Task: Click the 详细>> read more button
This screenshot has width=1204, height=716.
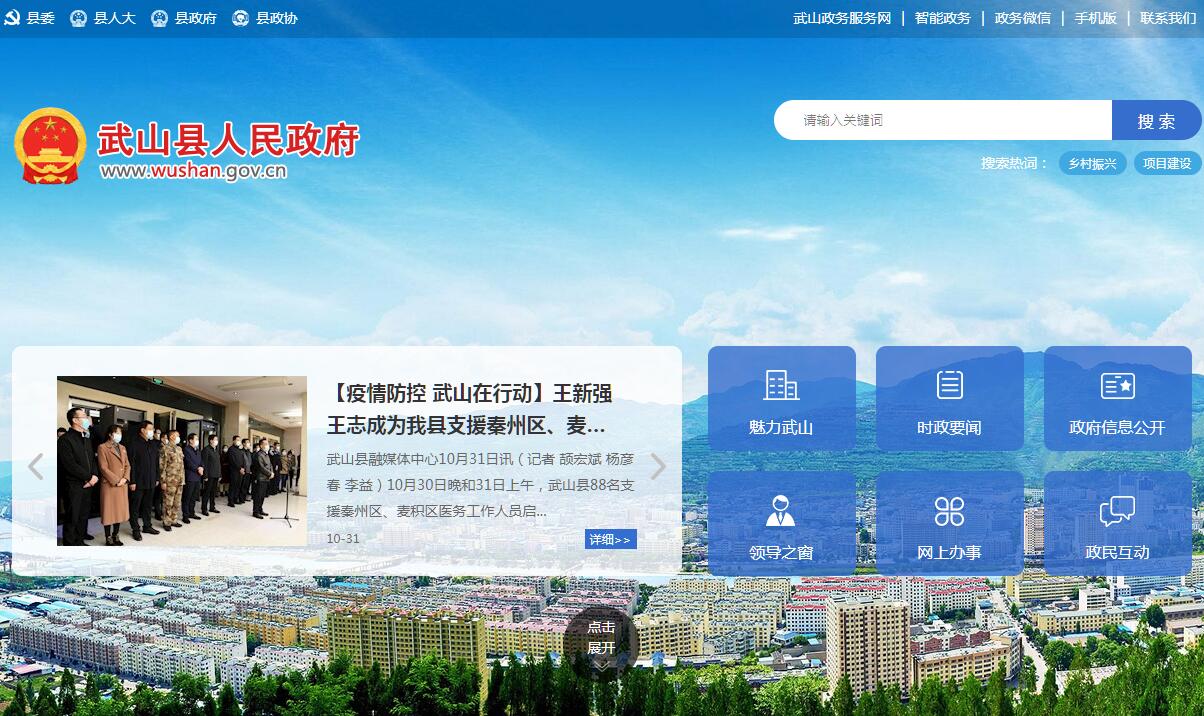Action: click(x=610, y=540)
